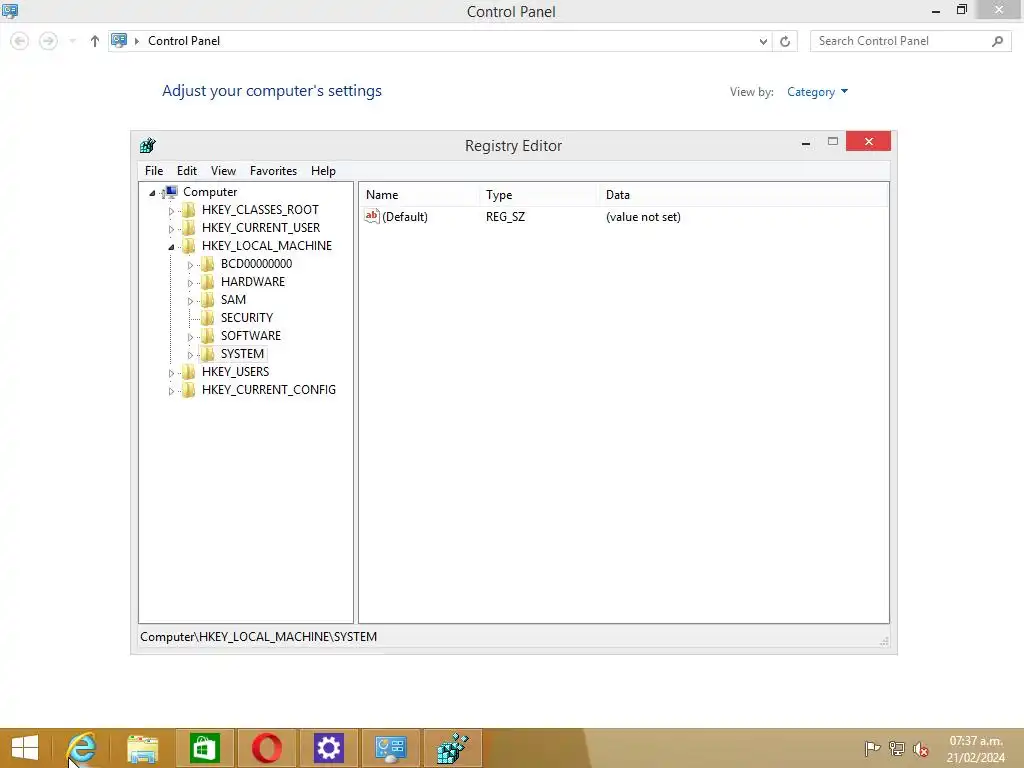This screenshot has width=1024, height=768.
Task: Collapse the Computer root node arrow
Action: 152,193
